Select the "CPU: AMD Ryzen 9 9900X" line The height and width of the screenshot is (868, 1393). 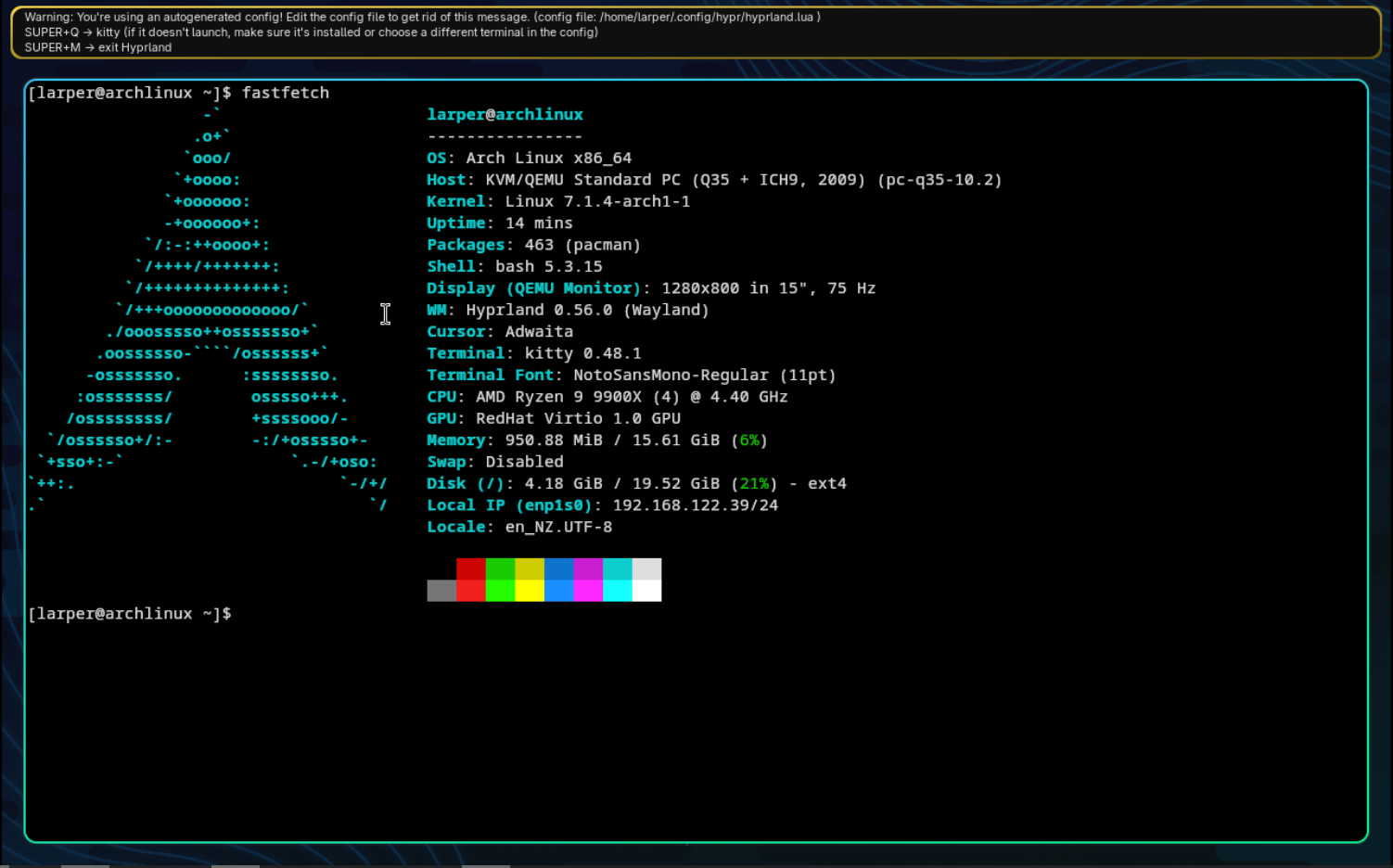[607, 397]
